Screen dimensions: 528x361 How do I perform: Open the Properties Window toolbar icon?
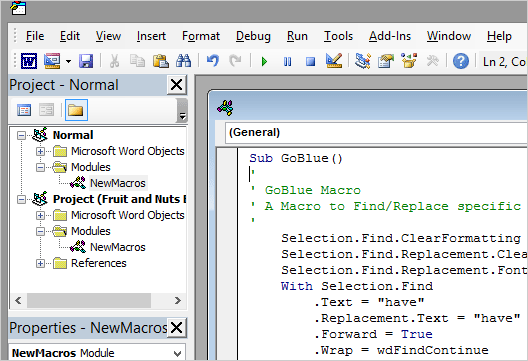386,61
